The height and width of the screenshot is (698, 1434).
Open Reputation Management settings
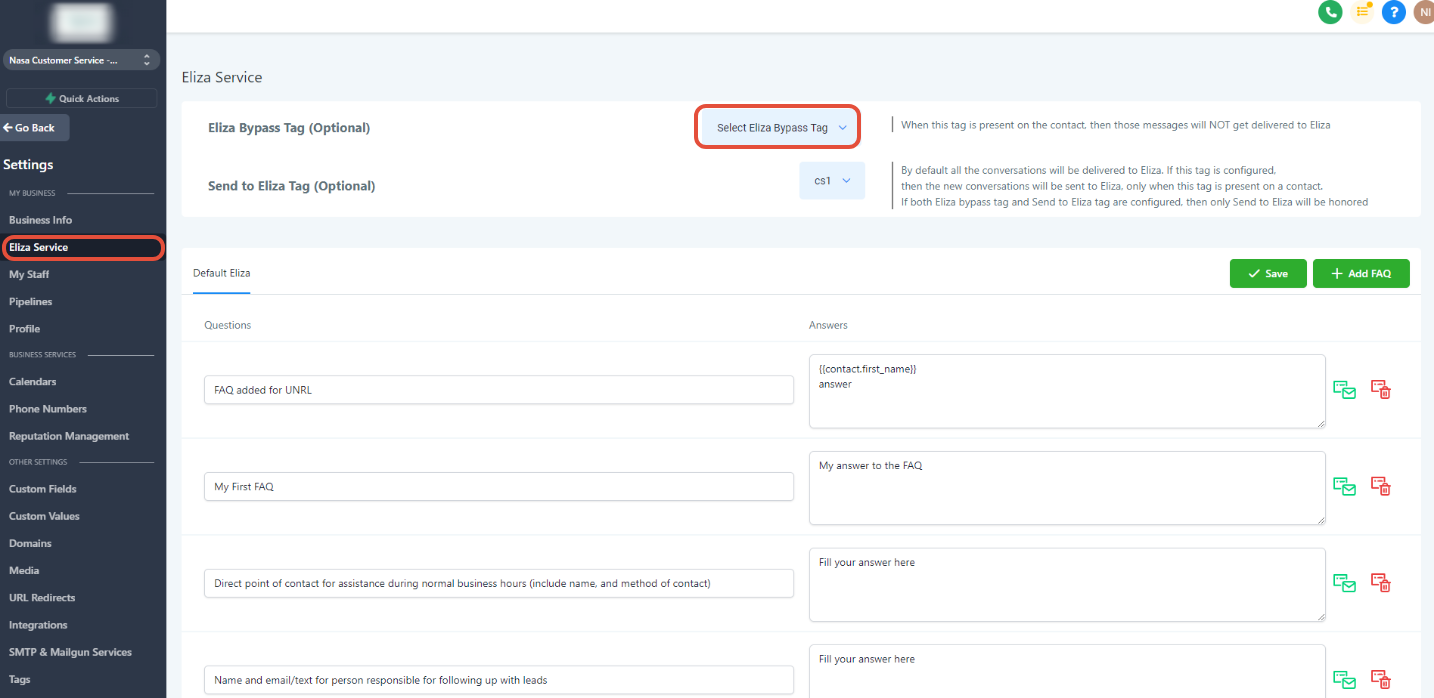pos(69,436)
